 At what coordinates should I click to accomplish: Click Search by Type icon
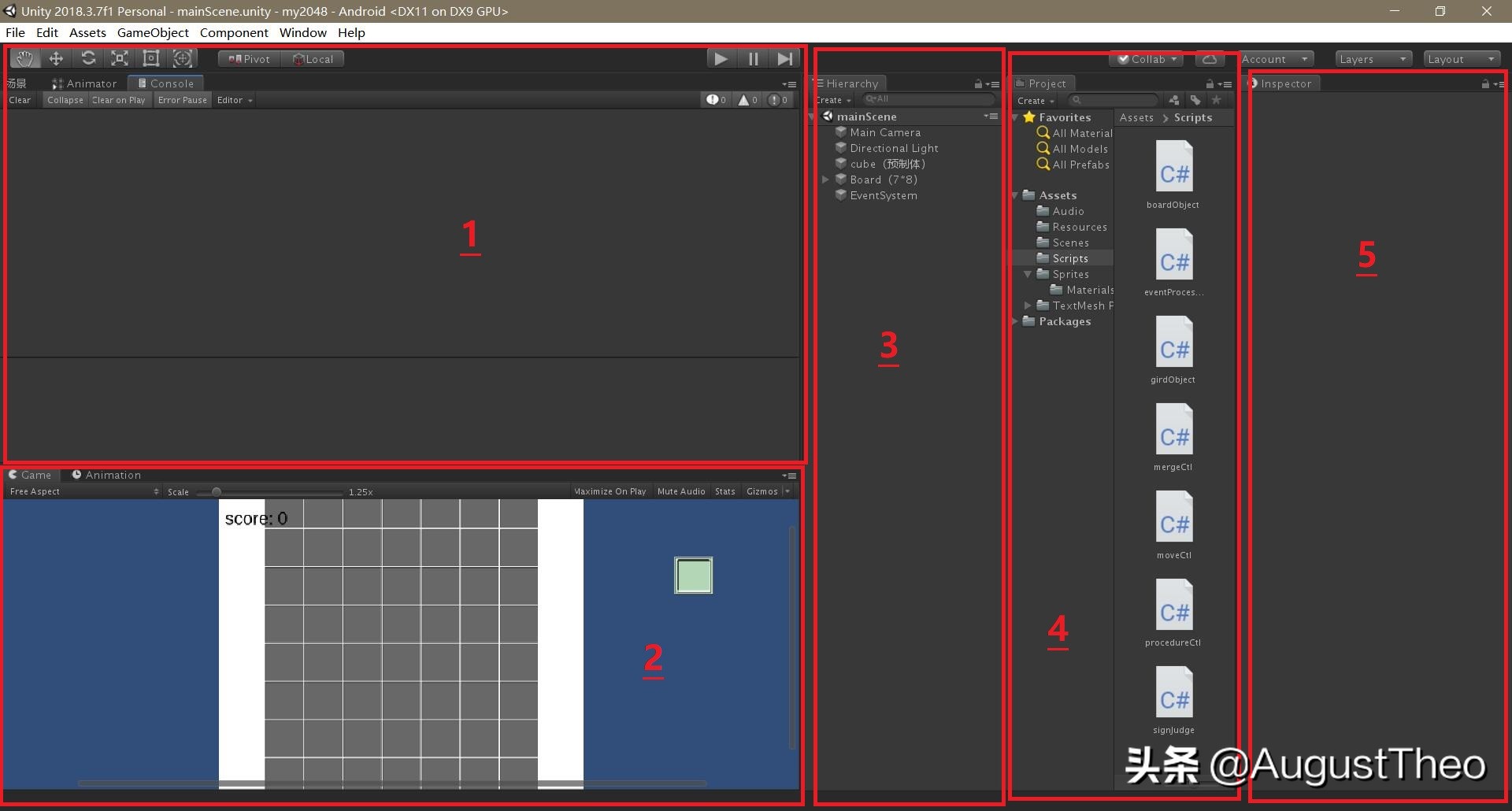1174,100
